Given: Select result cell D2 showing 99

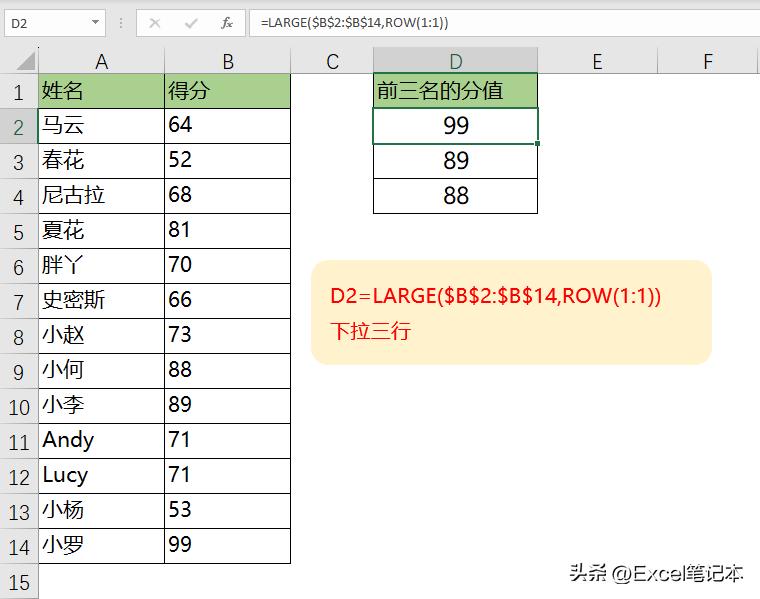Looking at the screenshot, I should (456, 126).
